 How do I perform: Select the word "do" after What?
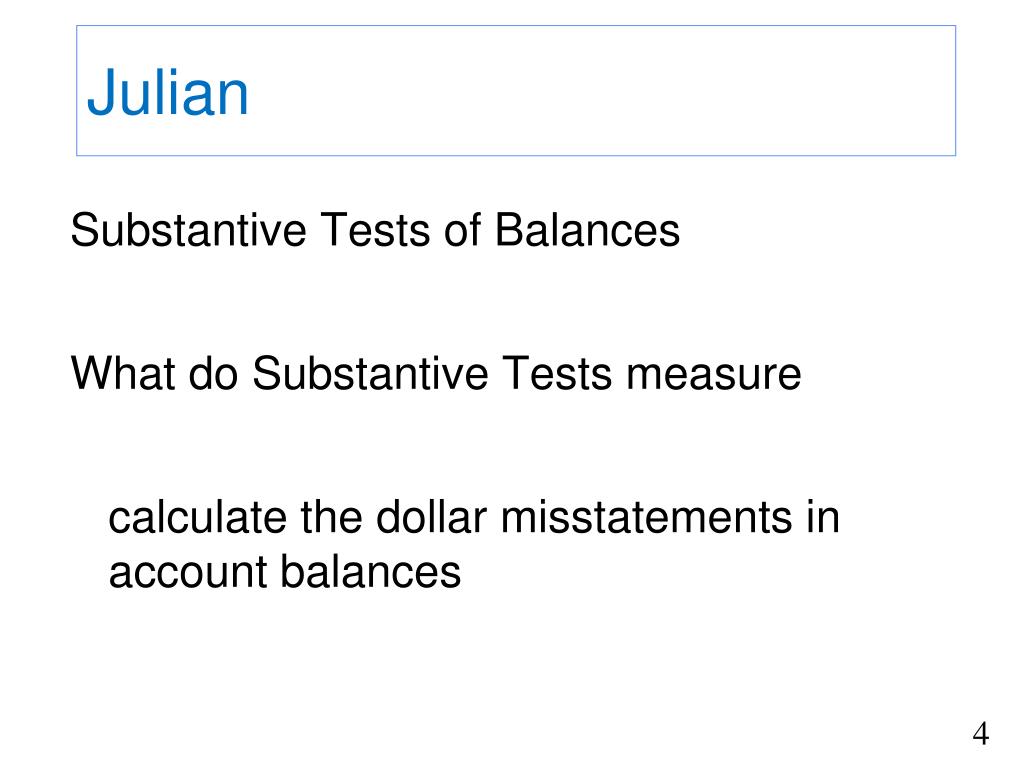213,374
